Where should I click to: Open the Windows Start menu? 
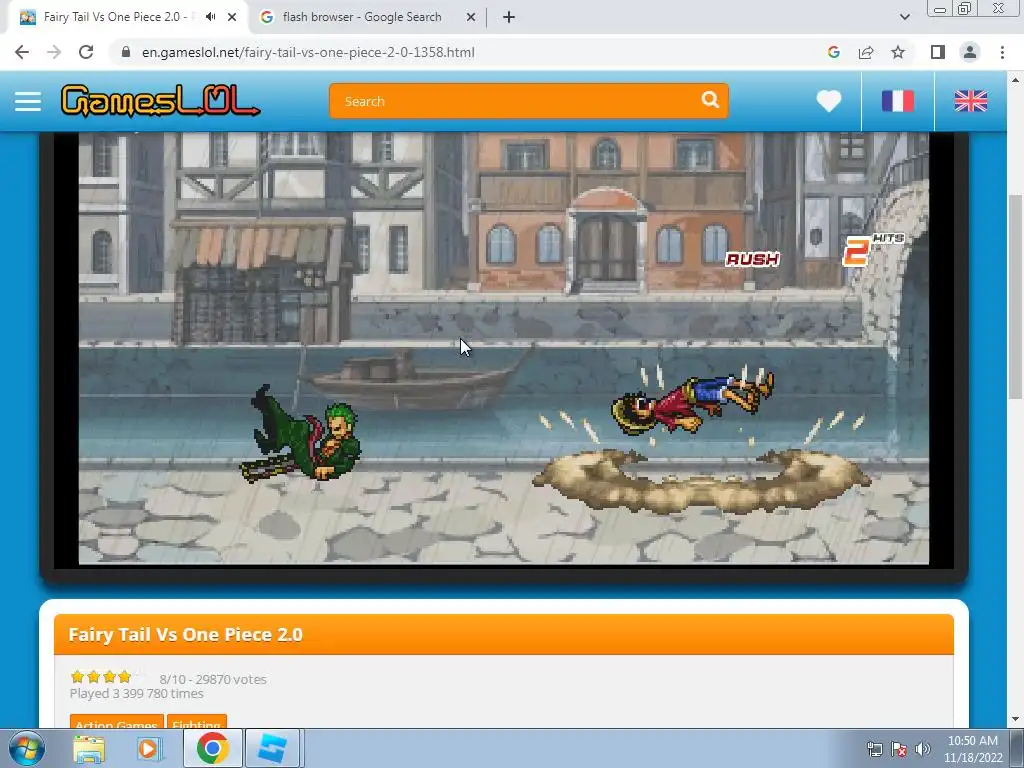[x=26, y=748]
